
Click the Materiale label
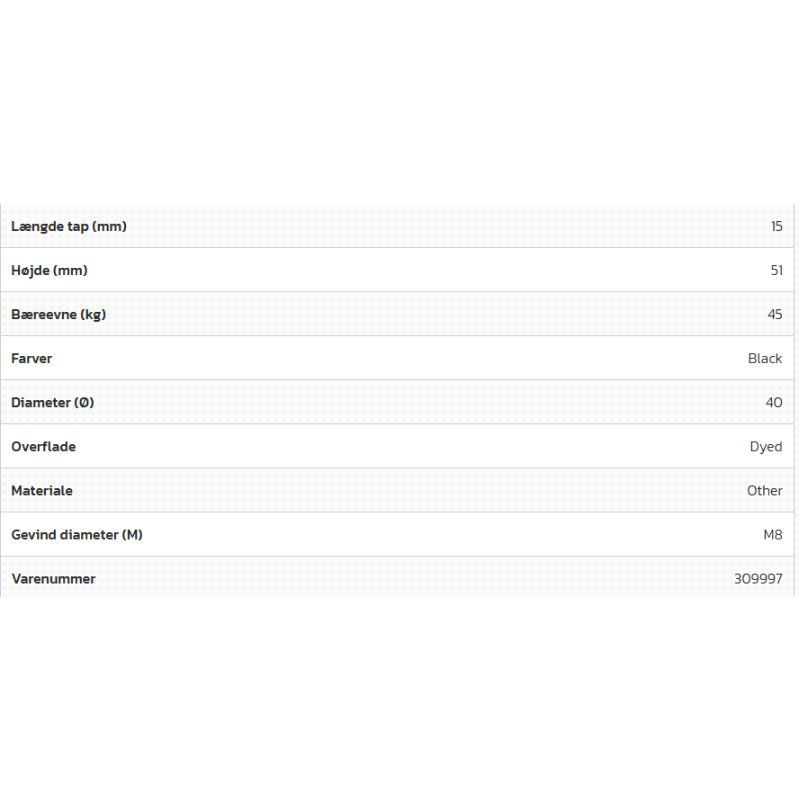tap(42, 490)
